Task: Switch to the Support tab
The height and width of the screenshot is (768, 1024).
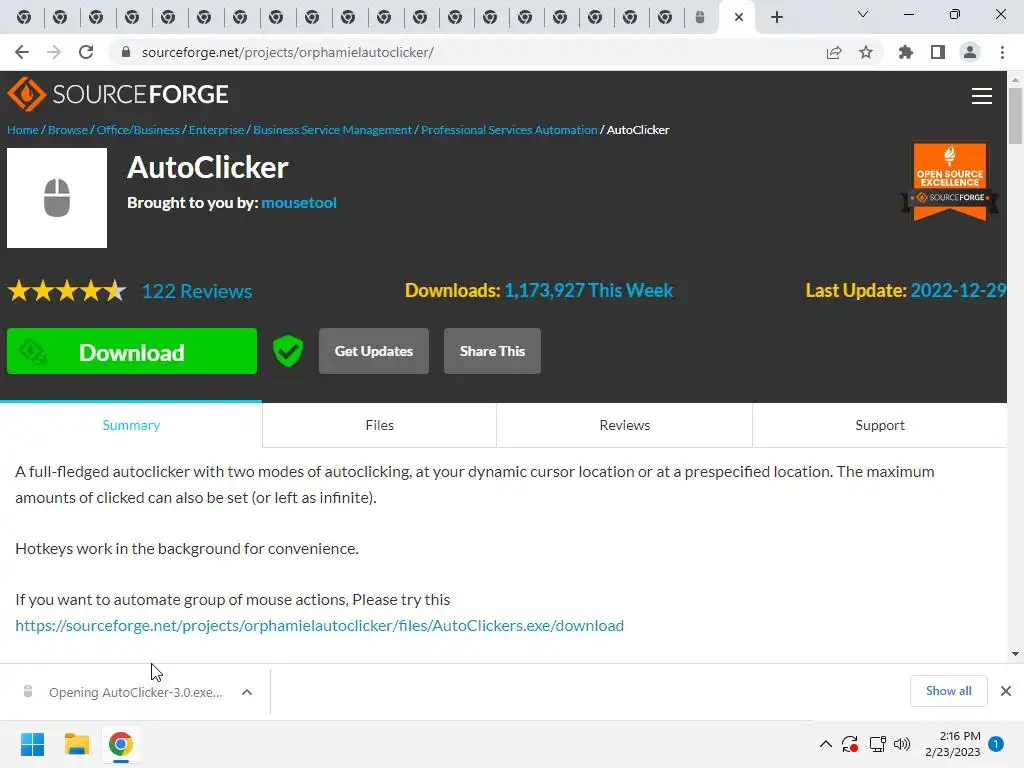Action: pos(880,425)
